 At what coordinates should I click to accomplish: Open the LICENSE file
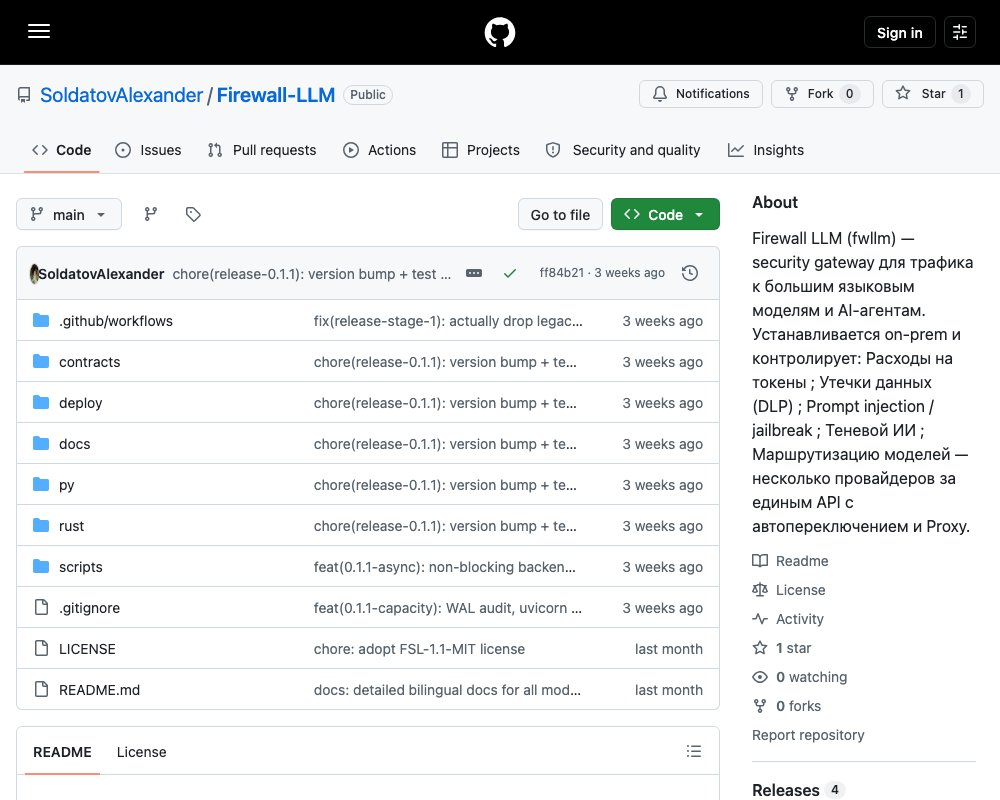[87, 649]
